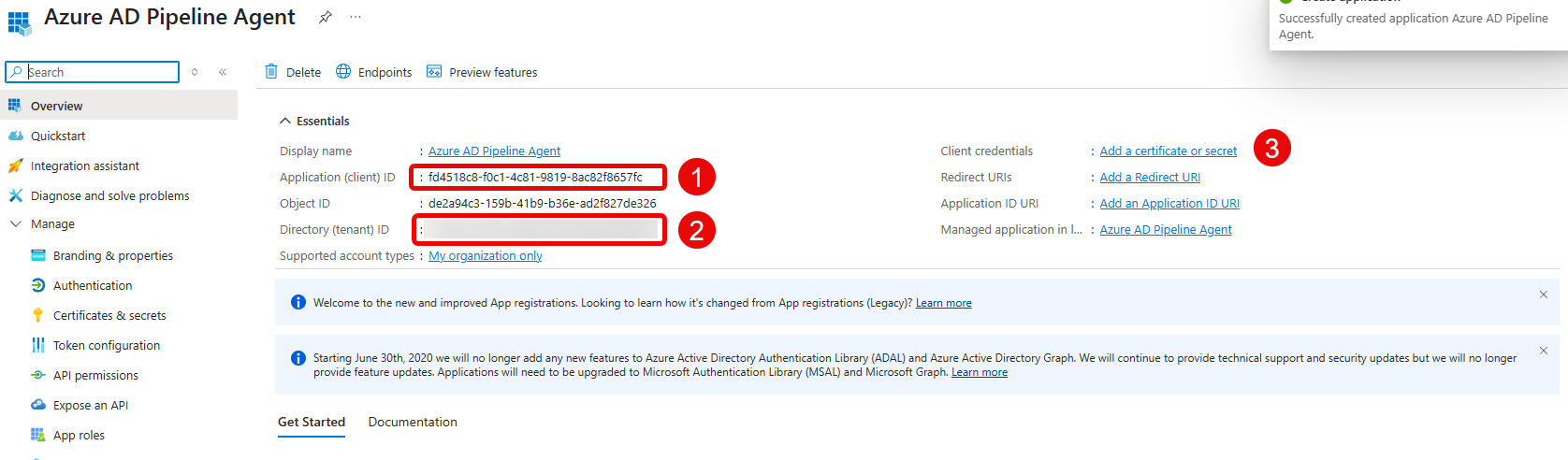This screenshot has width=1568, height=460.
Task: Click Add a certificate or secret link
Action: (1168, 151)
